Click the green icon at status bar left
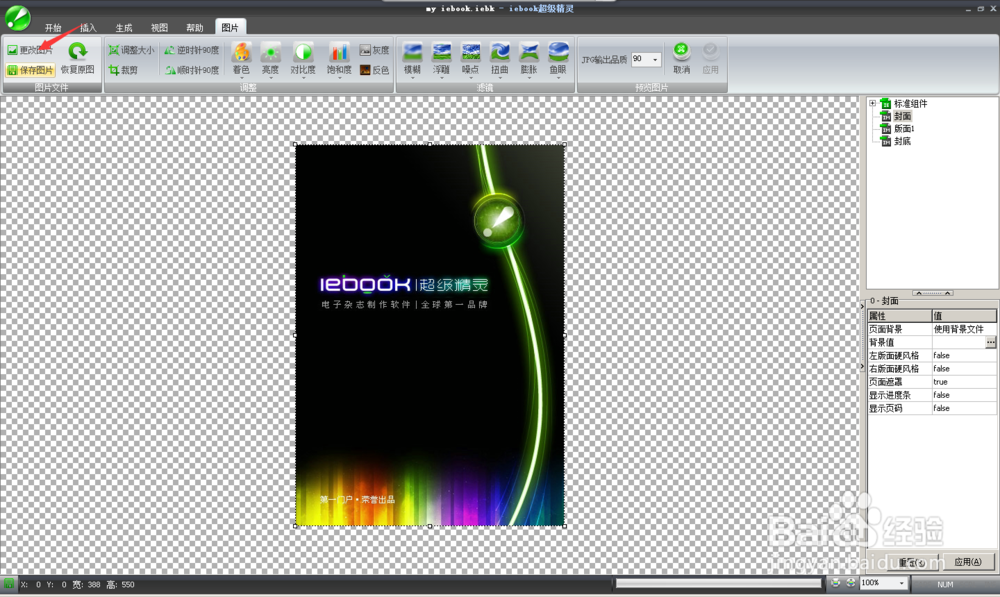The image size is (1000, 597). click(9, 584)
